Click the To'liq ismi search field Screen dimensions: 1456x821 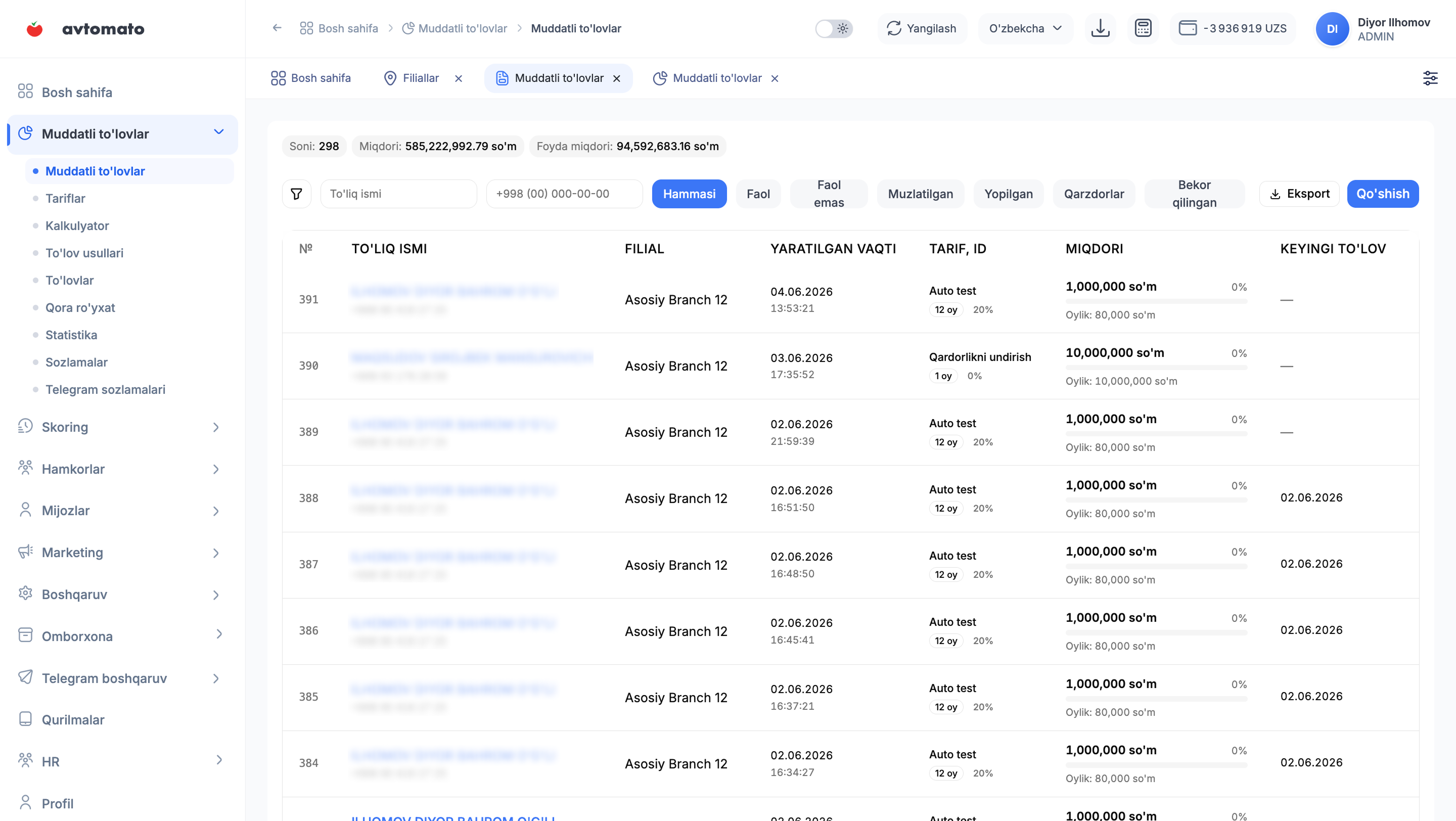[398, 194]
